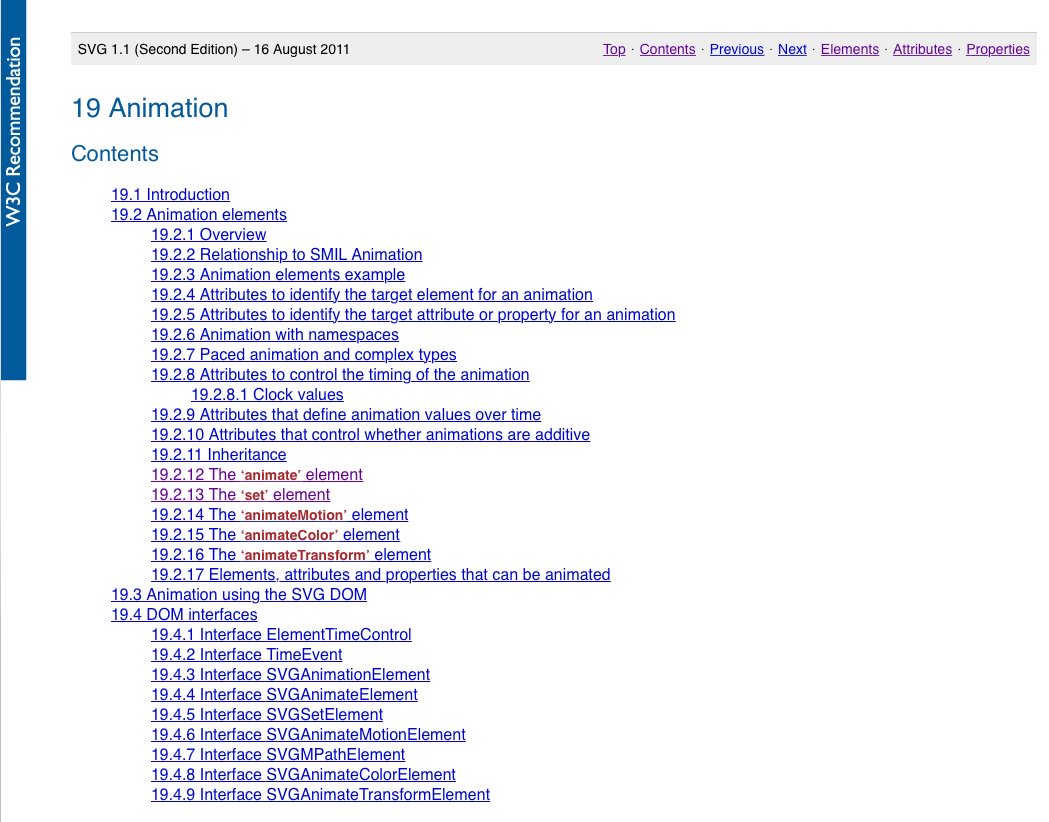Open 19.4.8 Interface SVGAnimateColorElement
Screen dimensions: 1049x822
point(303,775)
